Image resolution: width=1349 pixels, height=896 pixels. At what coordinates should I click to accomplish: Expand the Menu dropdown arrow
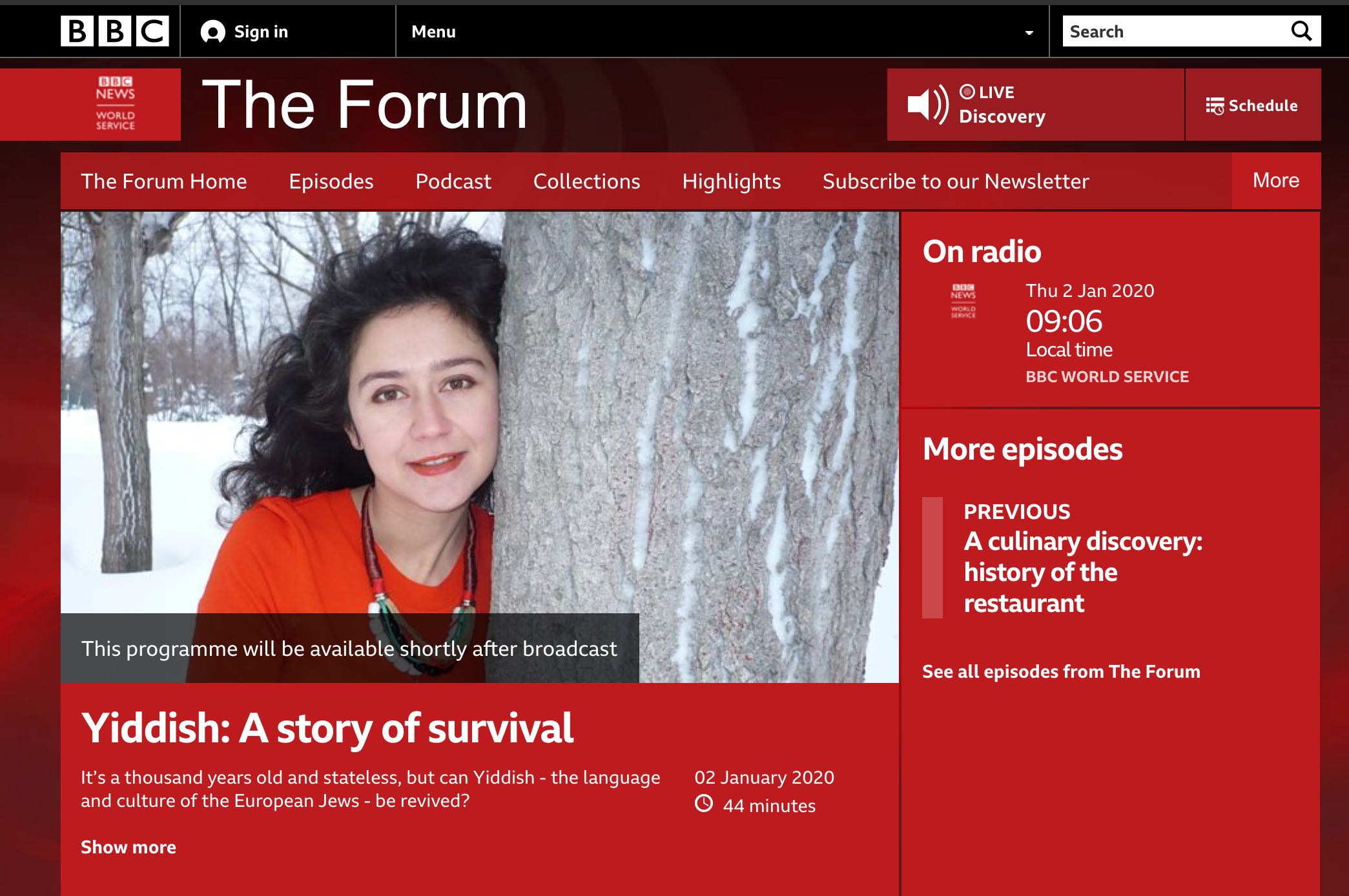[1029, 32]
